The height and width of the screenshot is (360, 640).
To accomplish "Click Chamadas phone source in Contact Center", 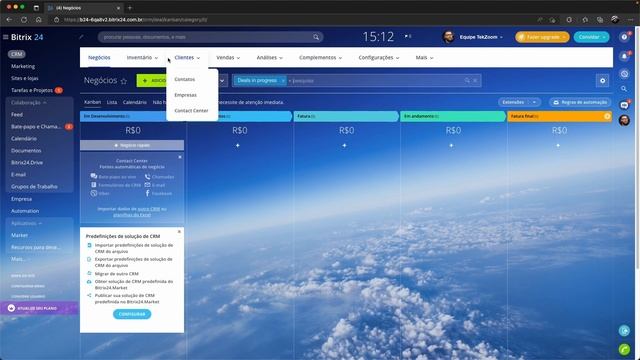I will click(159, 177).
